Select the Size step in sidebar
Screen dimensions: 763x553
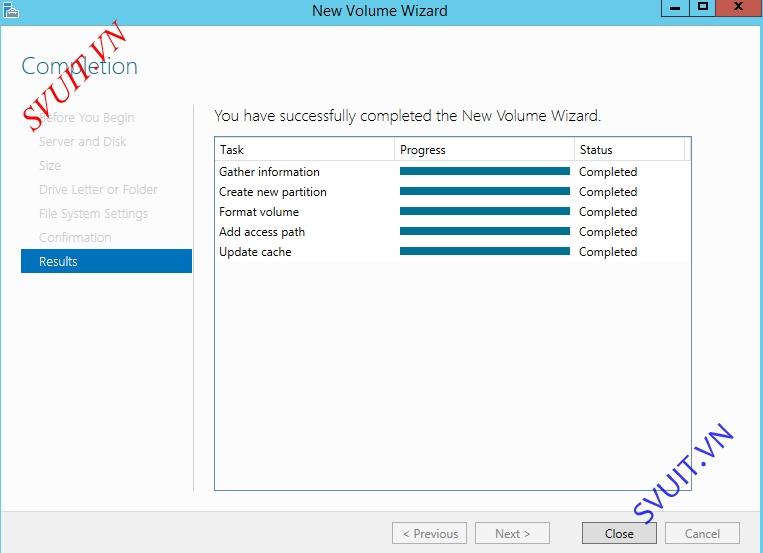click(50, 166)
